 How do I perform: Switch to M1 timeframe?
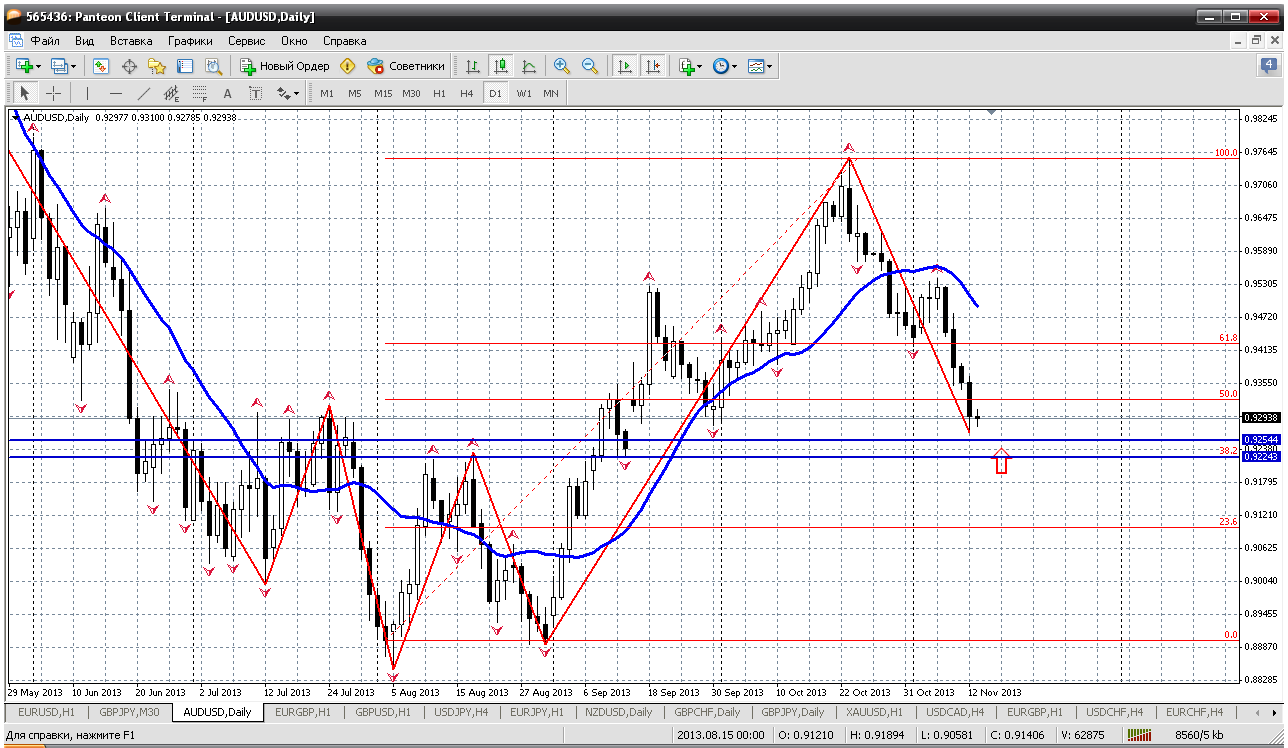click(327, 93)
